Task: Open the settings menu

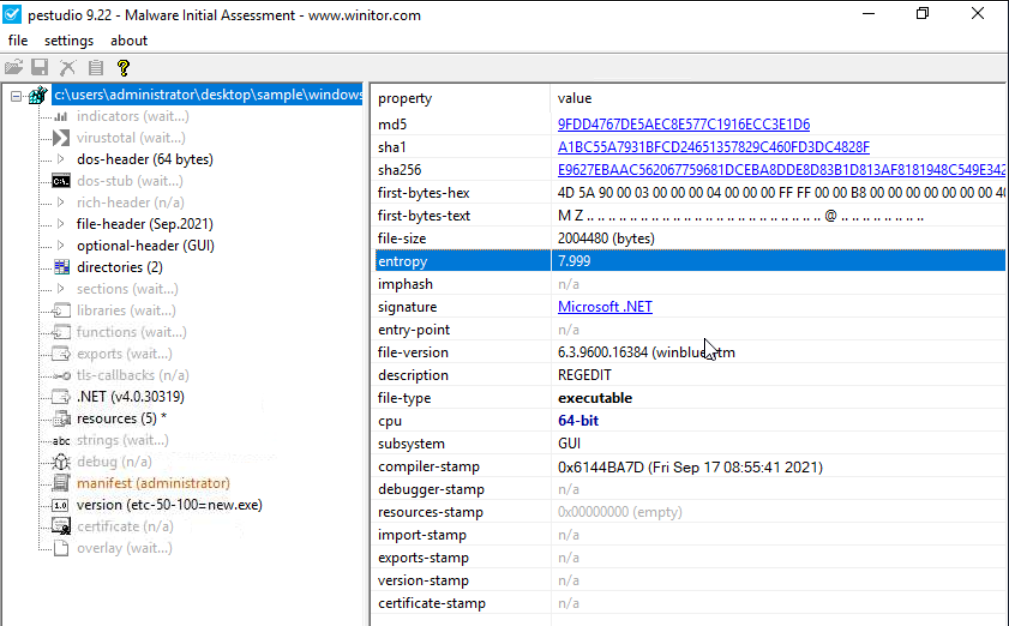Action: pos(68,41)
